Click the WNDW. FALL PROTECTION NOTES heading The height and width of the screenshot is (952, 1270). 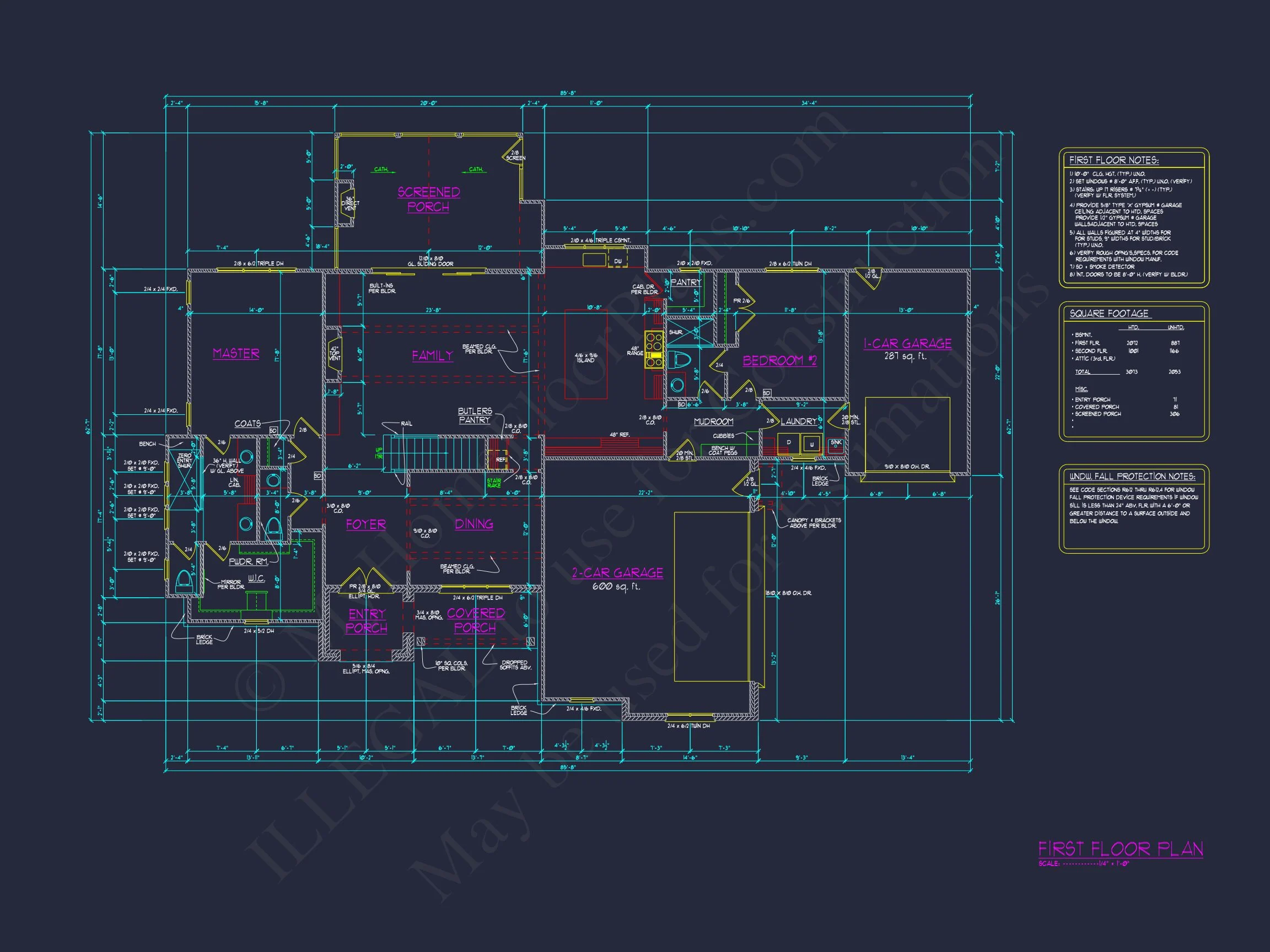[x=1132, y=477]
